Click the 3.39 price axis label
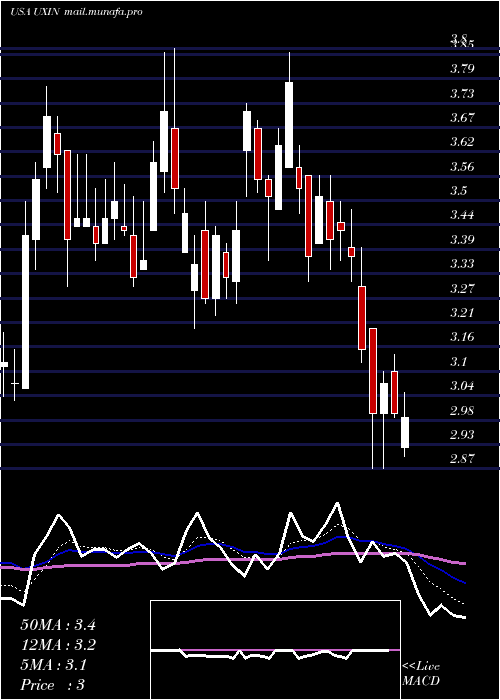 pyautogui.click(x=462, y=240)
